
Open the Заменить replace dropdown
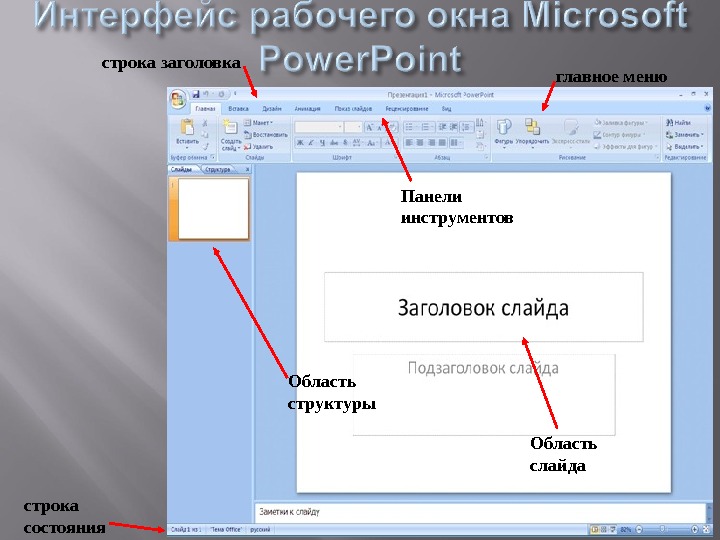click(x=685, y=135)
